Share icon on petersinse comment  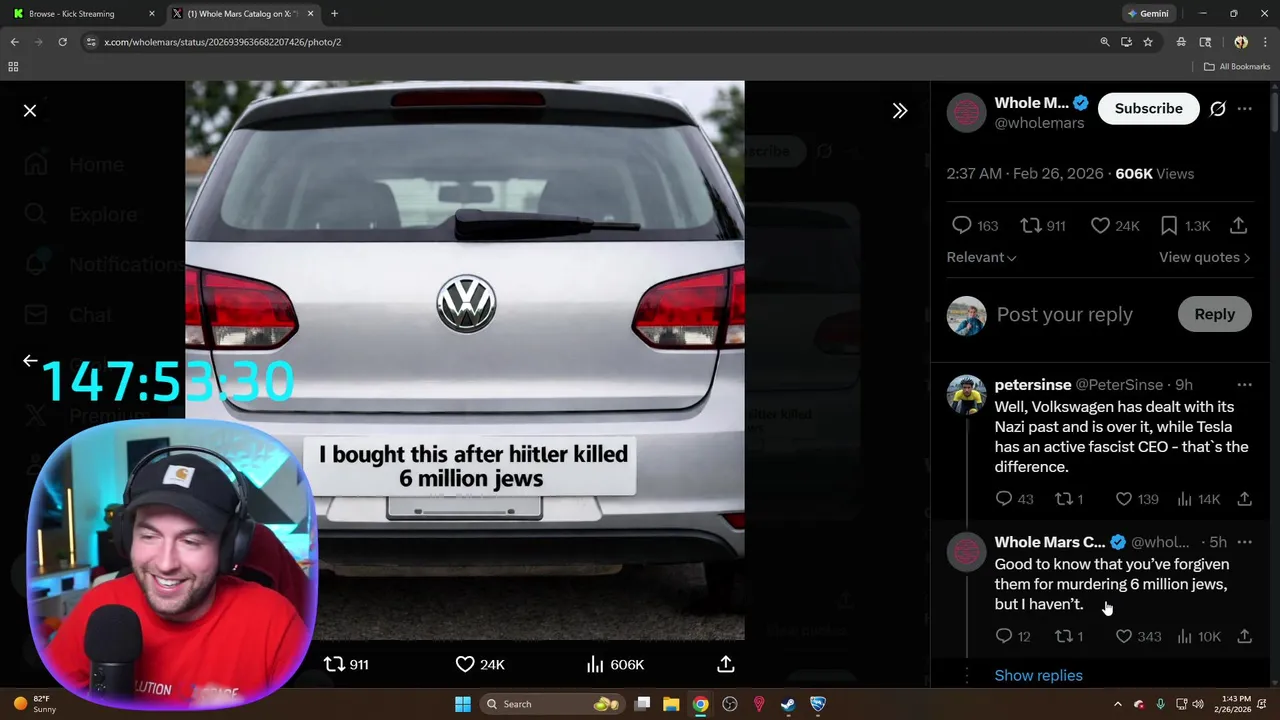click(x=1245, y=499)
